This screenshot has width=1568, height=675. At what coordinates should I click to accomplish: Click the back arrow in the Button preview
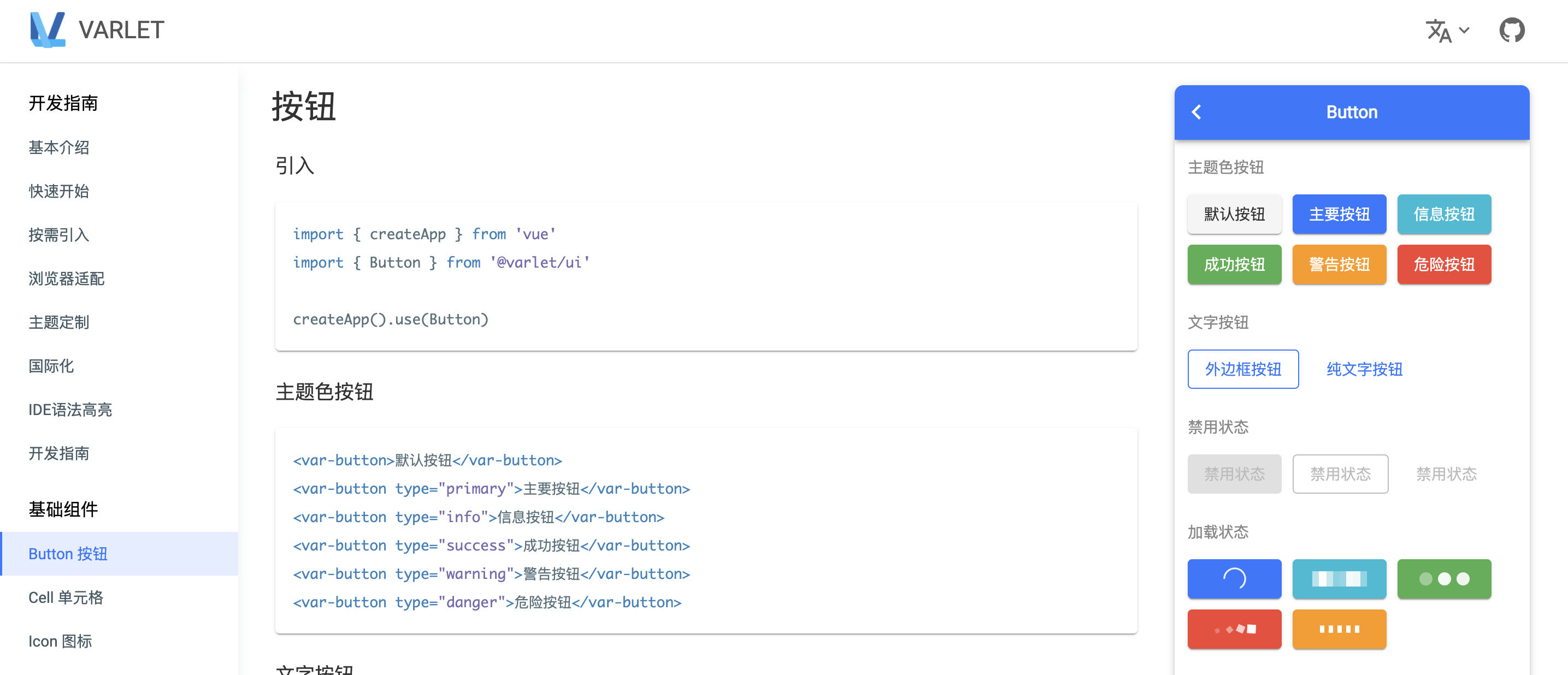tap(1196, 112)
